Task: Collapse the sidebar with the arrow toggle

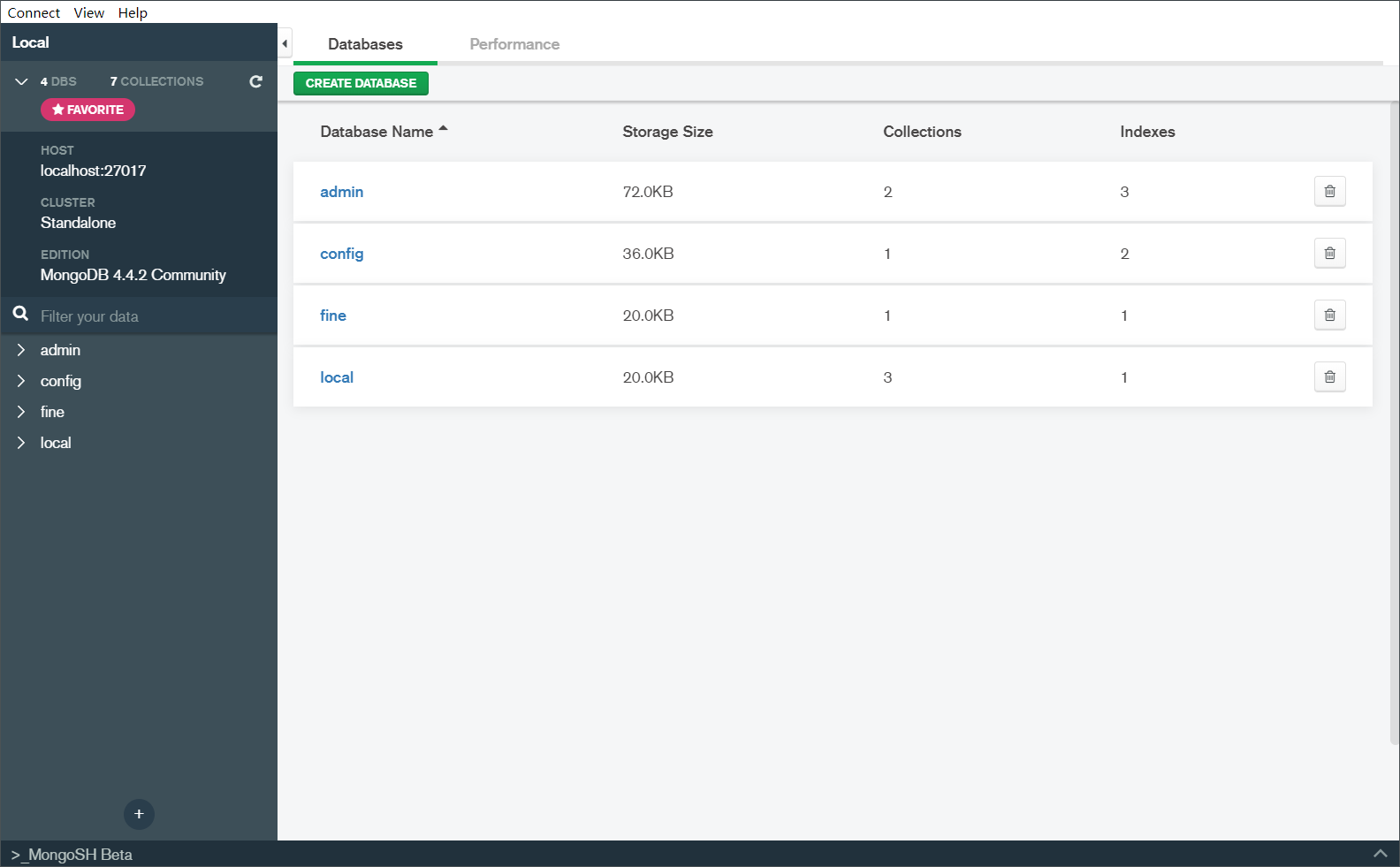Action: [x=285, y=43]
